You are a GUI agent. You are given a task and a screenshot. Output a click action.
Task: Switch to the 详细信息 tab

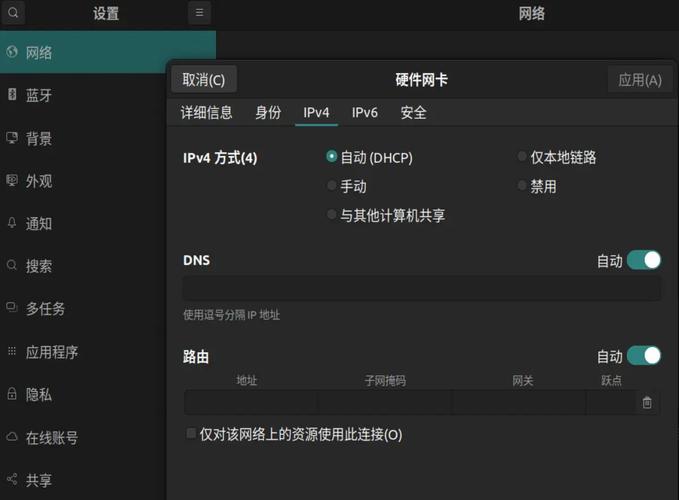pyautogui.click(x=206, y=113)
